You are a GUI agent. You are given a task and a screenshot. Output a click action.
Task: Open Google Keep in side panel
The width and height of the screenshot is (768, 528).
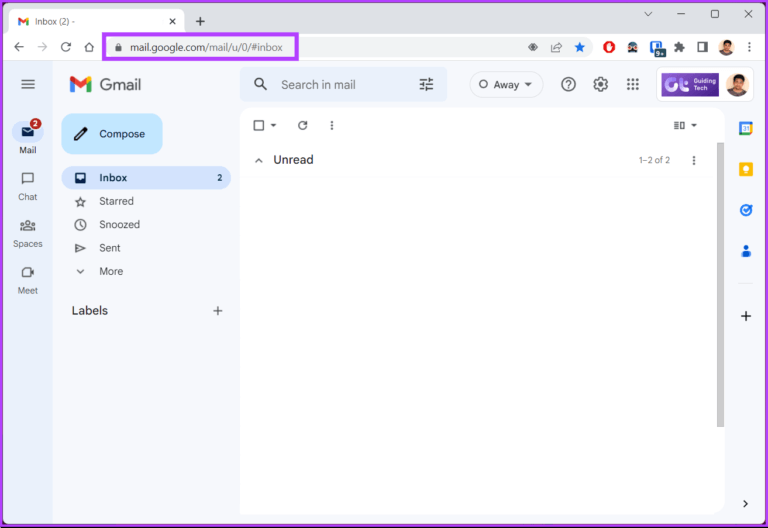coord(746,169)
